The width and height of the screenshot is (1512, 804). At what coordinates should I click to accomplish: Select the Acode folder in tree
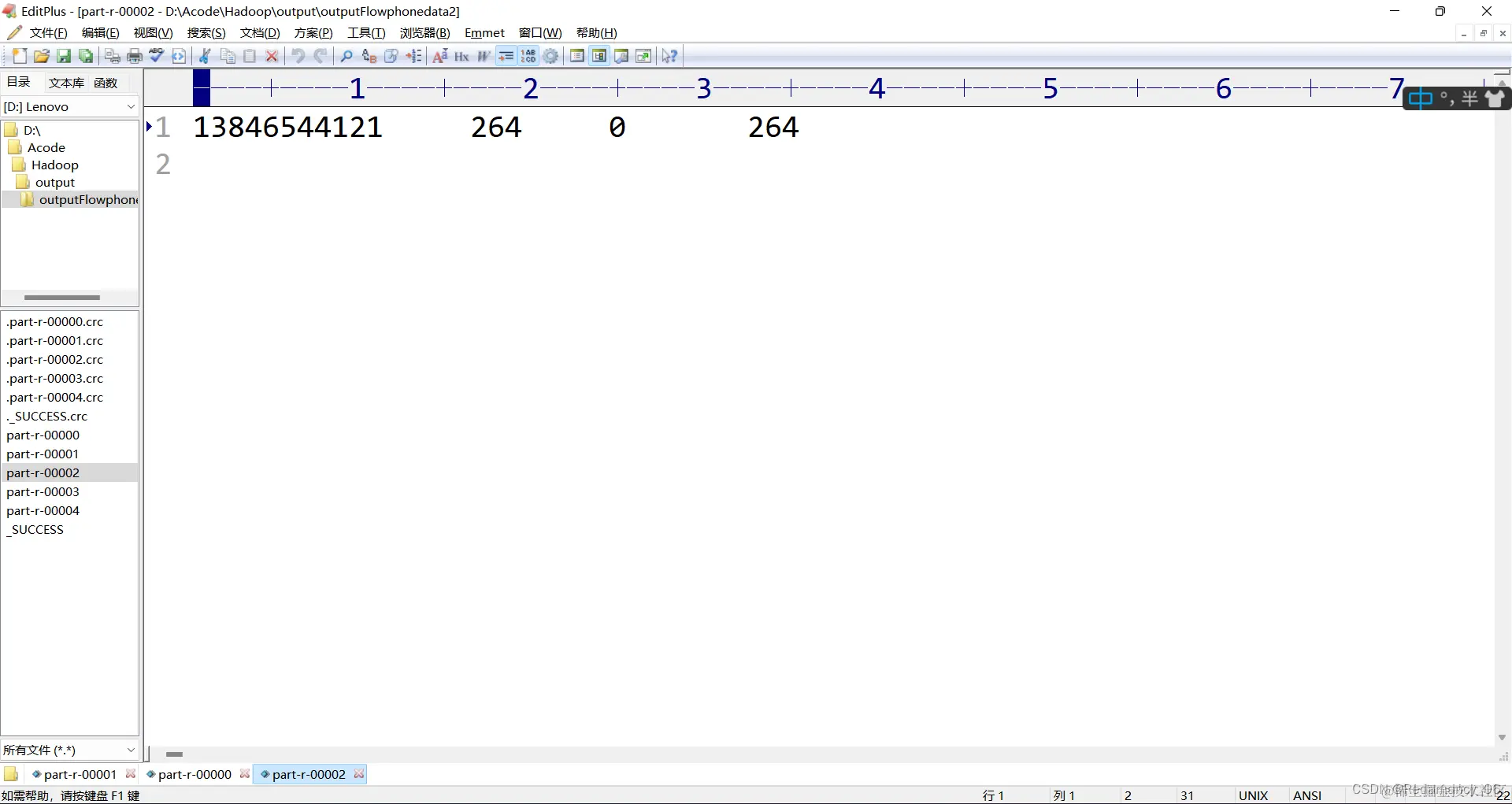[x=37, y=147]
